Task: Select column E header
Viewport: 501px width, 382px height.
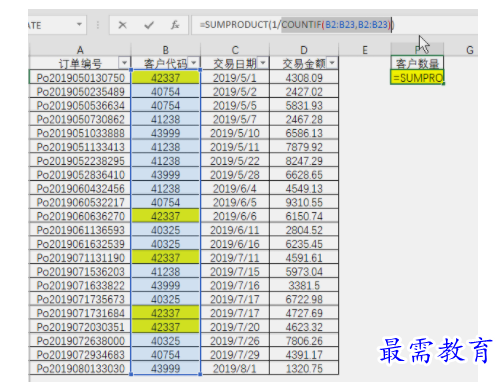Action: click(365, 50)
